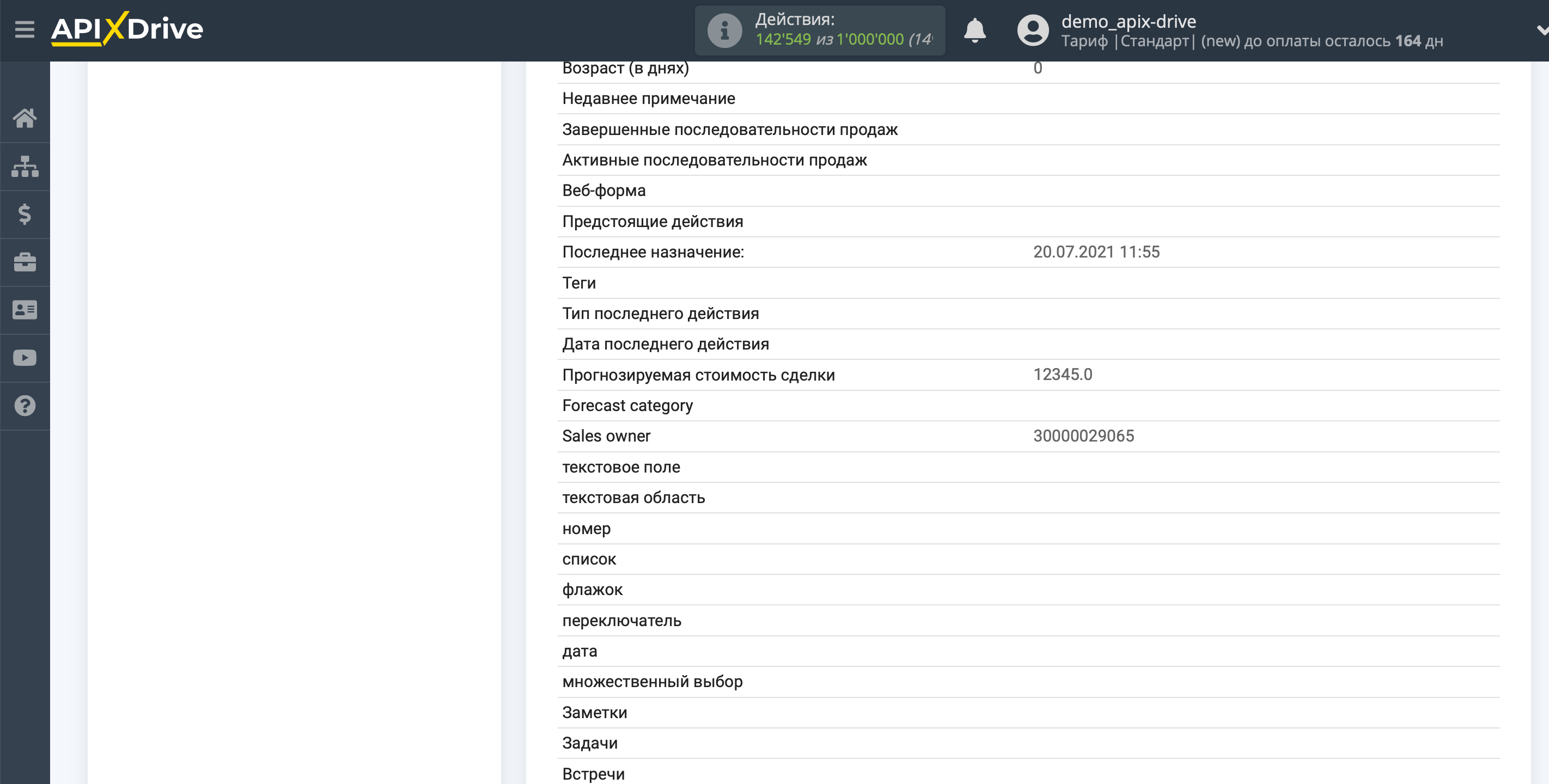Image resolution: width=1549 pixels, height=784 pixels.
Task: Select 'Дата последнего действия' row
Action: point(1028,344)
